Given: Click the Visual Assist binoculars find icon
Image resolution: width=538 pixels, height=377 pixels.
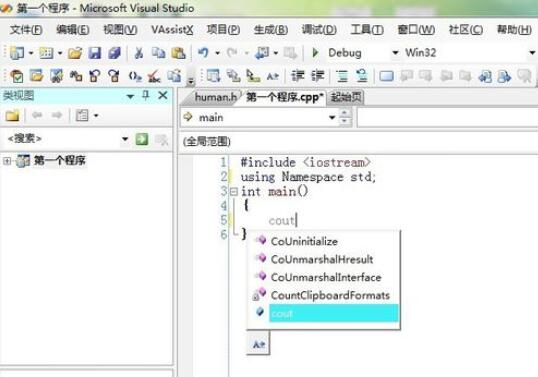Looking at the screenshot, I should click(x=75, y=76).
